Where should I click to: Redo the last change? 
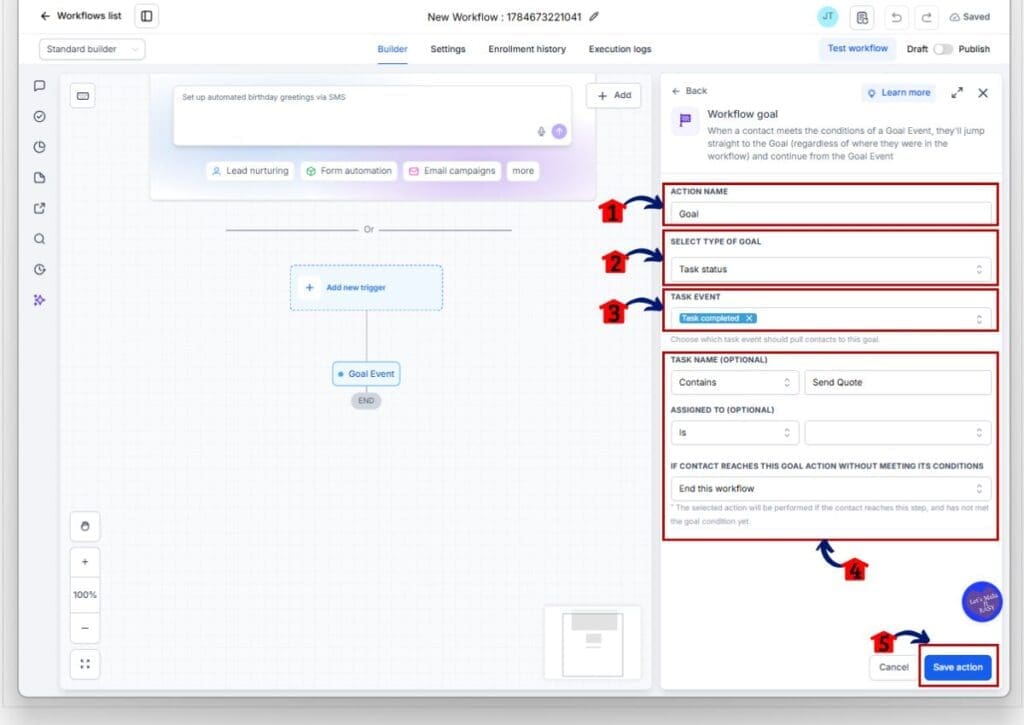[926, 17]
